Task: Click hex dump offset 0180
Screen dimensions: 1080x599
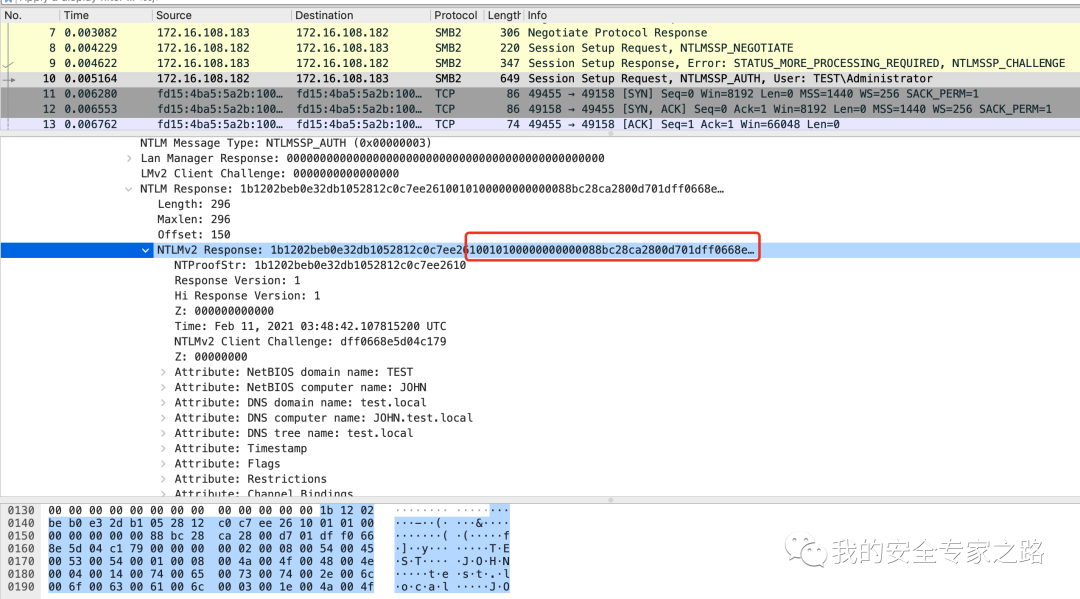Action: point(21,574)
